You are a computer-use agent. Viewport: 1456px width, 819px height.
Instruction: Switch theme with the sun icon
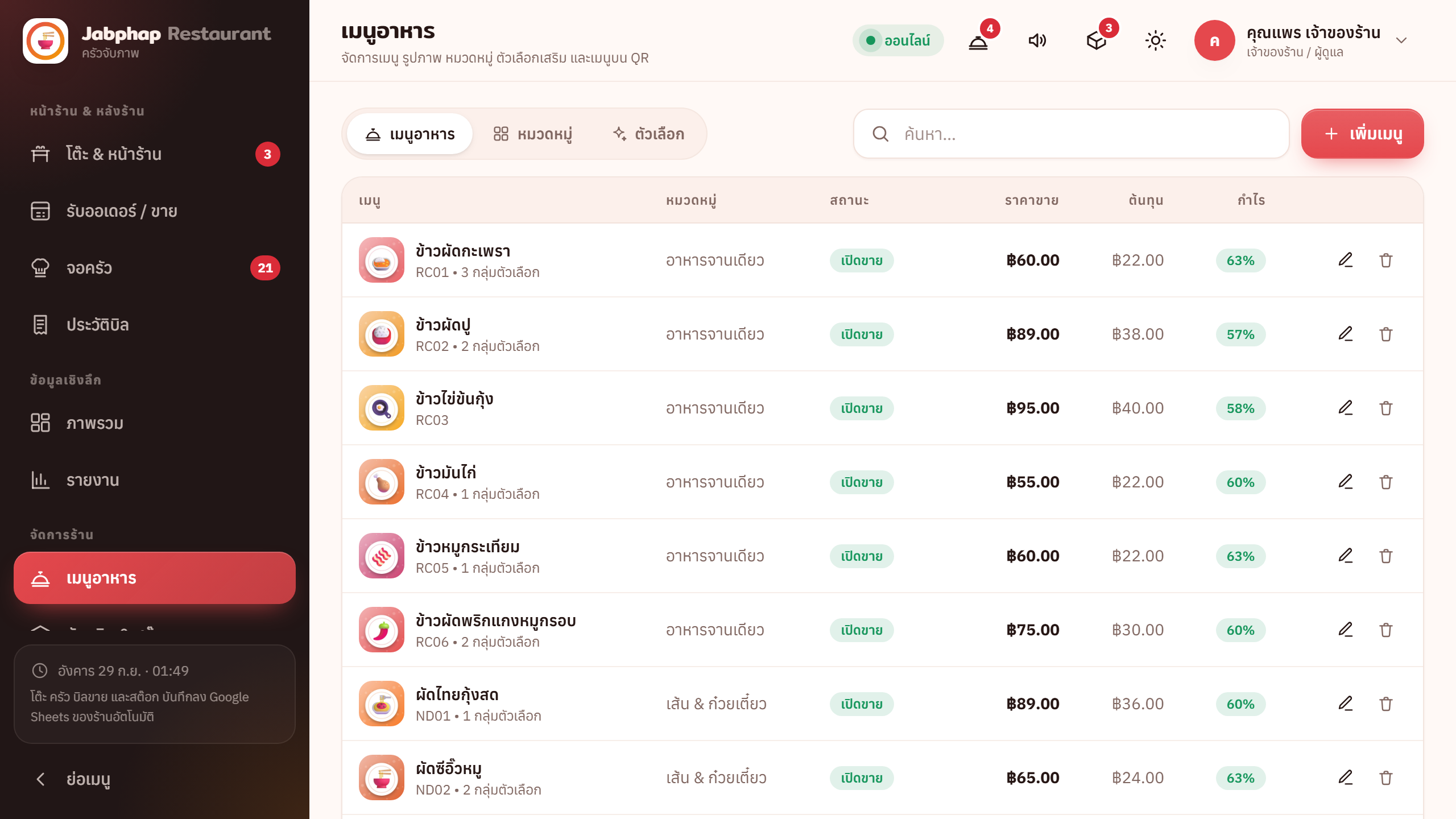1155,40
